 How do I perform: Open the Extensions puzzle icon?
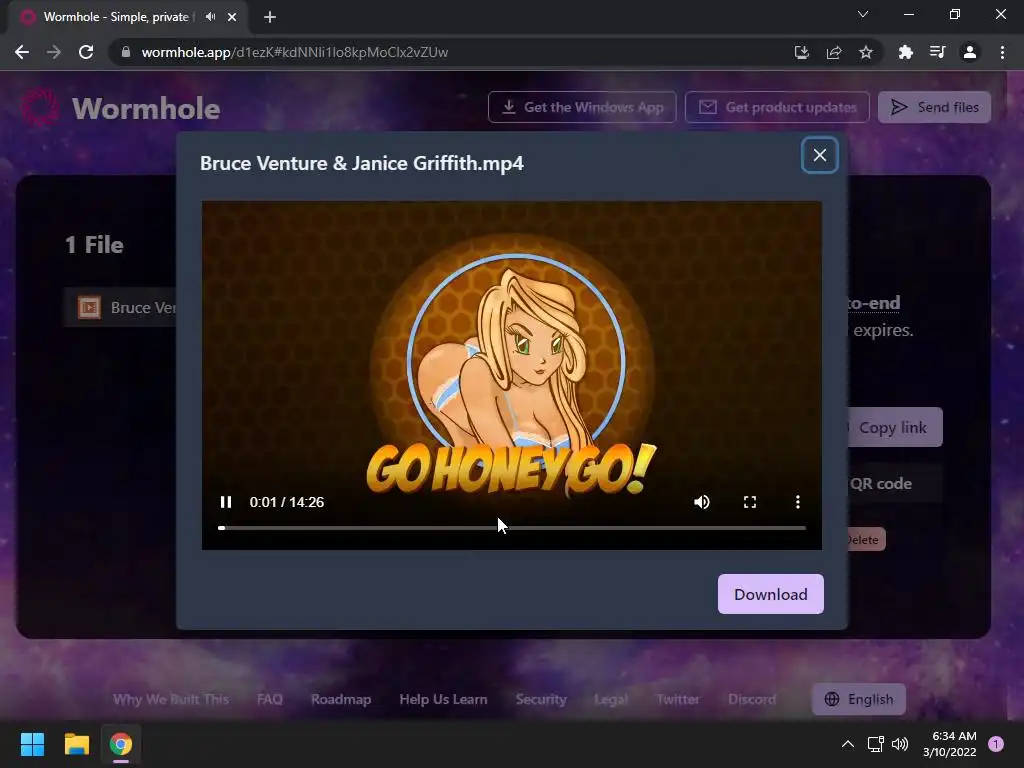pyautogui.click(x=905, y=52)
